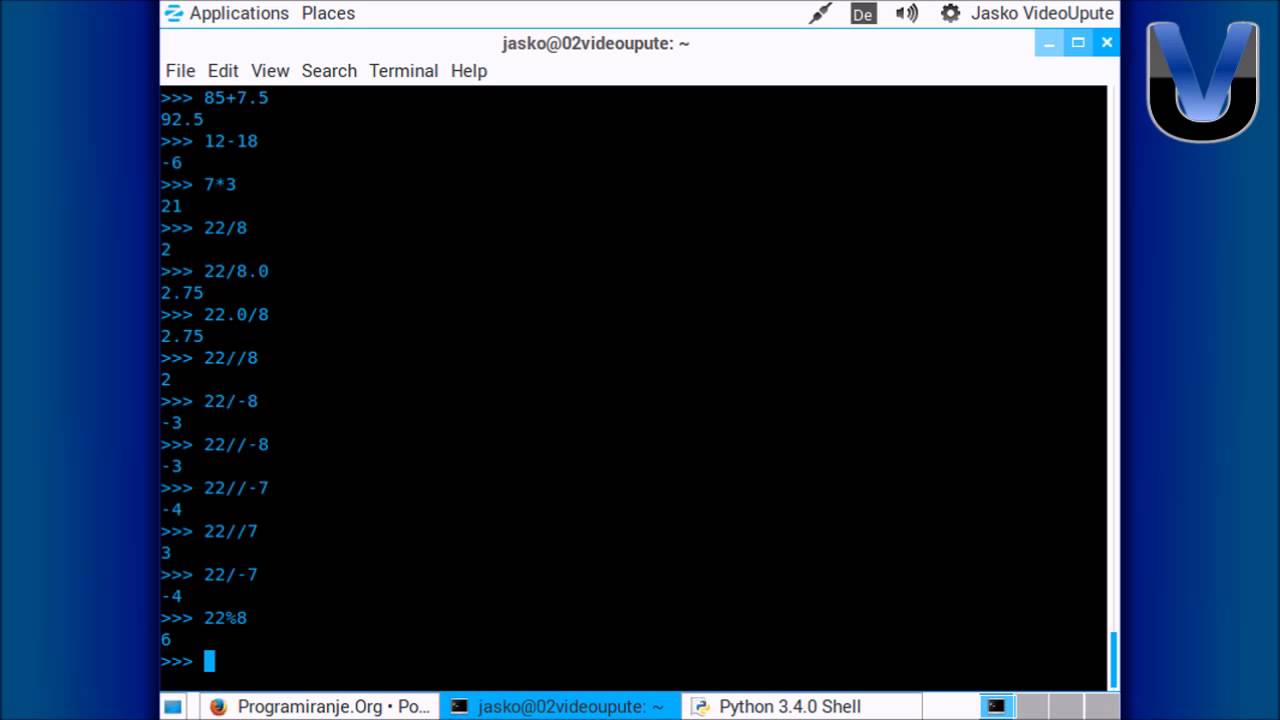Click the line '>>> 22/8.0'

click(215, 271)
